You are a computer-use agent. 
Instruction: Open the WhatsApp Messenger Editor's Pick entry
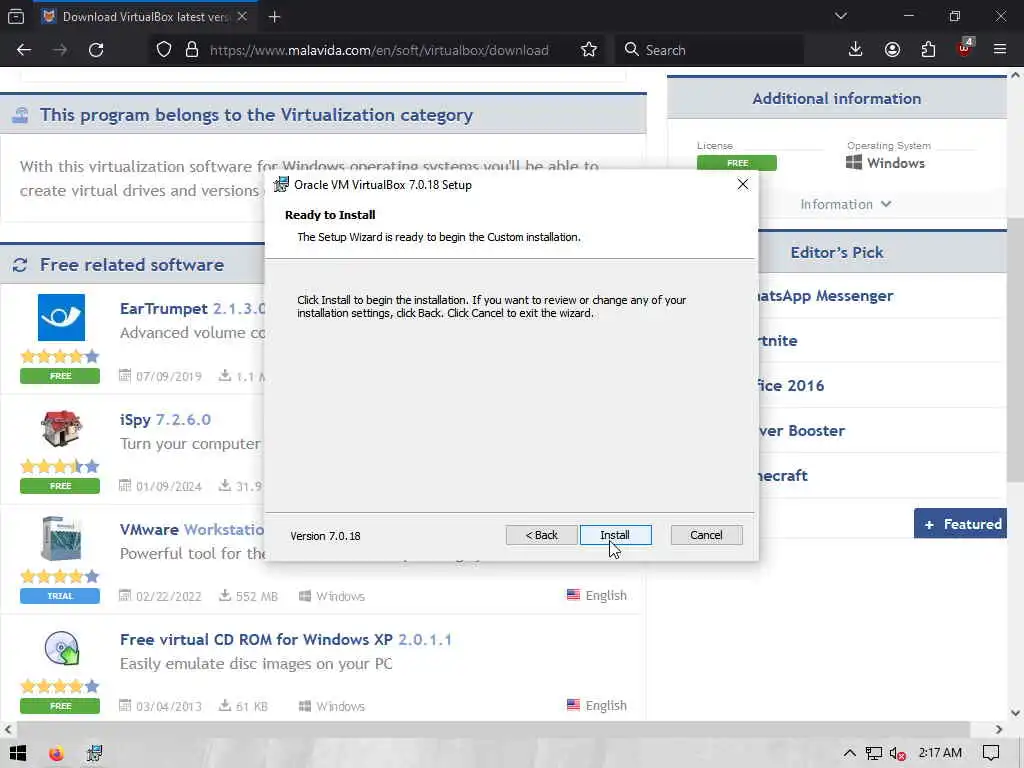coord(825,296)
